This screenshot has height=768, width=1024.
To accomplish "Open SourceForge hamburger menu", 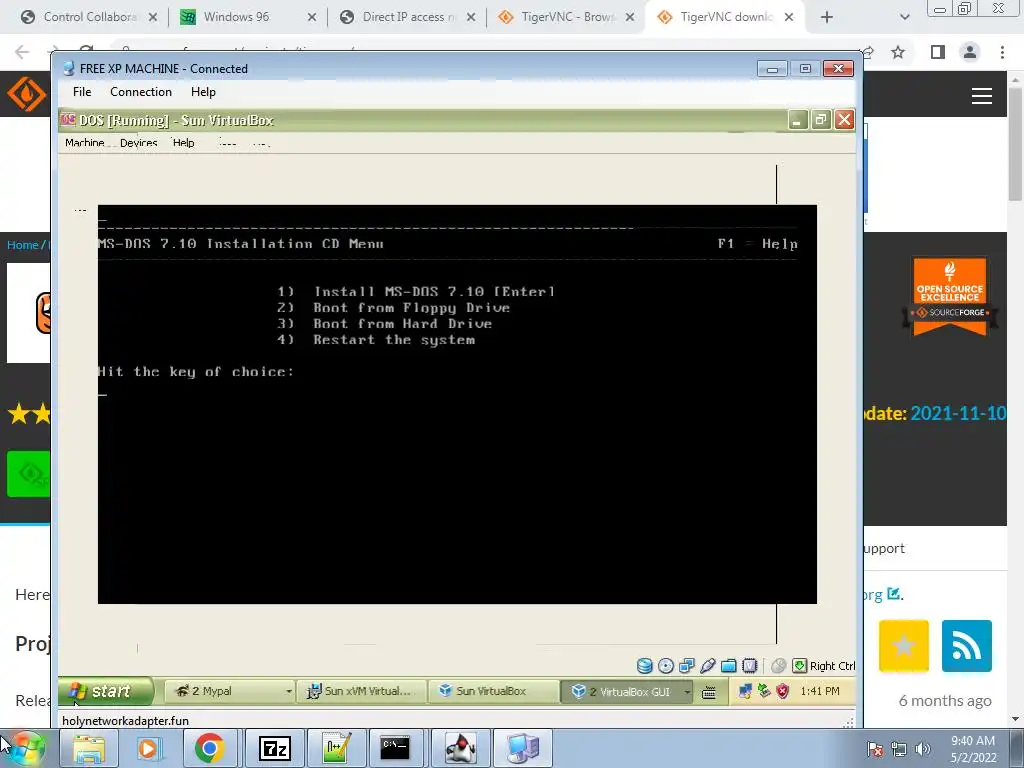I will click(982, 96).
